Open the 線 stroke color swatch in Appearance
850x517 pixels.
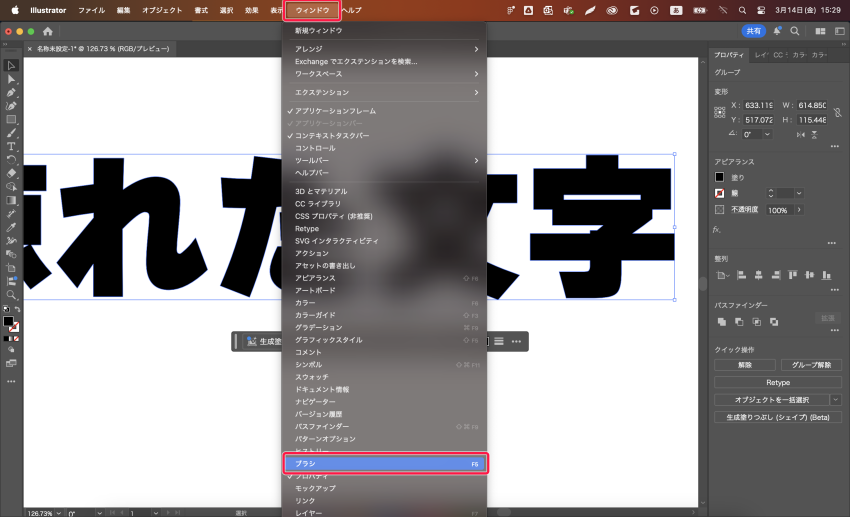point(719,193)
